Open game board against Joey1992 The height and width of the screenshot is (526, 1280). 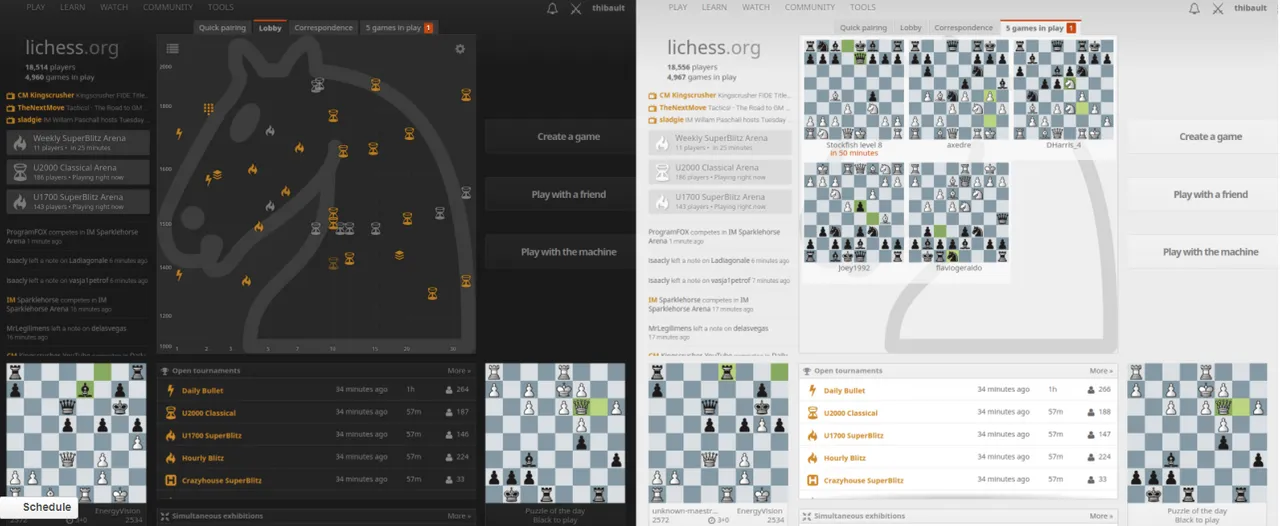(854, 213)
